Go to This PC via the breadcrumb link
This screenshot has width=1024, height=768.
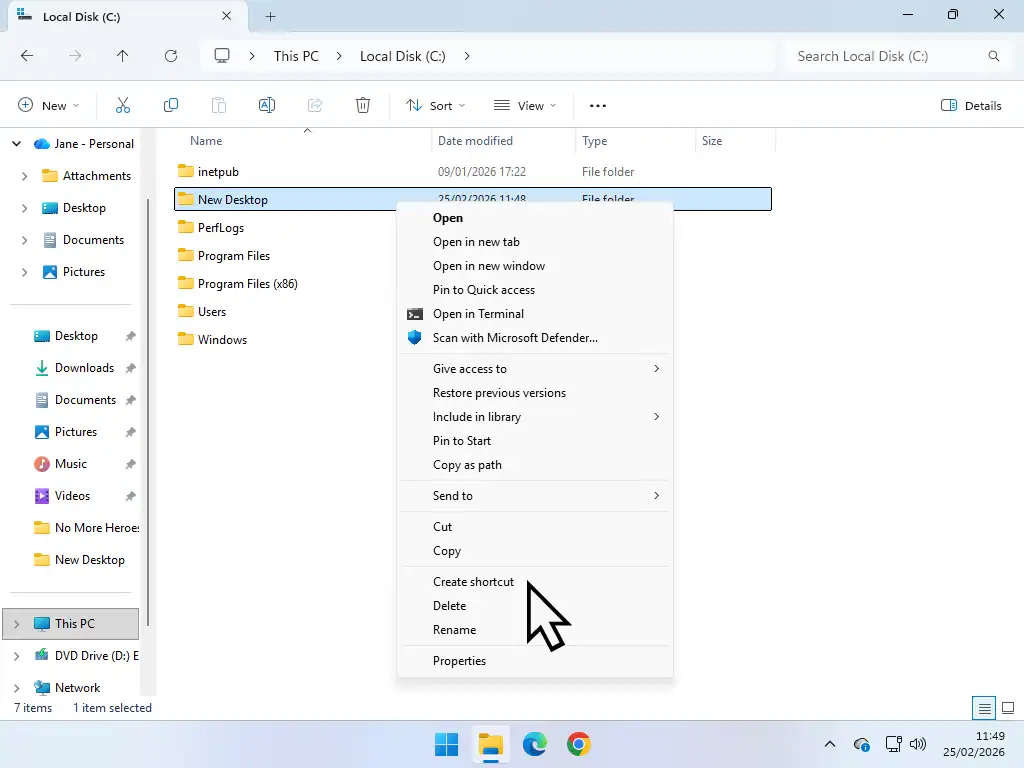[296, 56]
